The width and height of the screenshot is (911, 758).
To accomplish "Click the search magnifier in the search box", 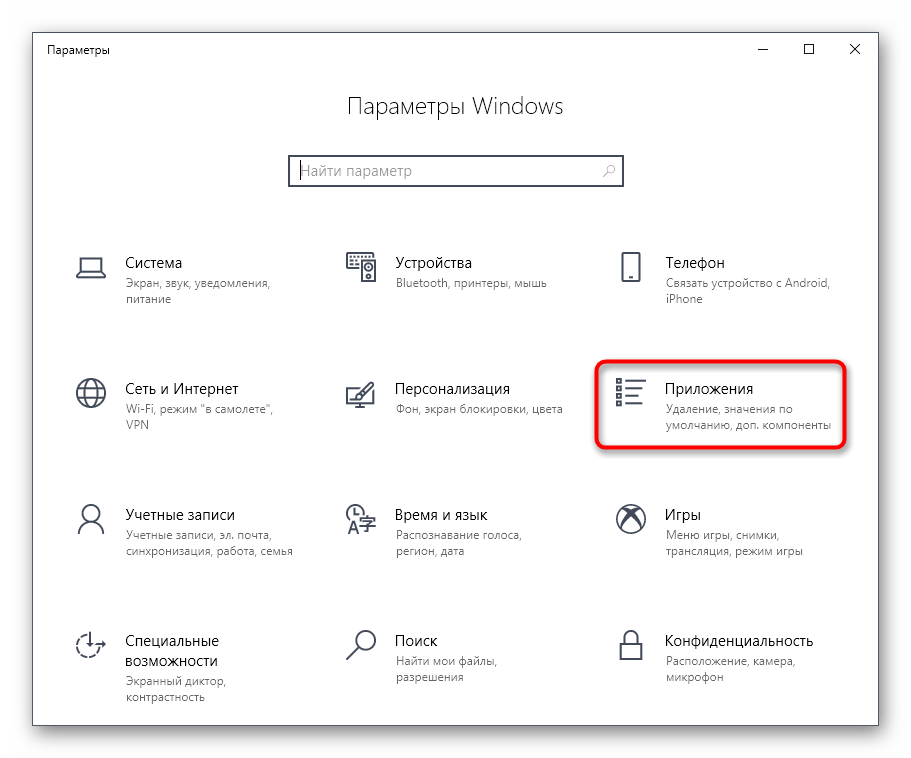I will (x=609, y=171).
